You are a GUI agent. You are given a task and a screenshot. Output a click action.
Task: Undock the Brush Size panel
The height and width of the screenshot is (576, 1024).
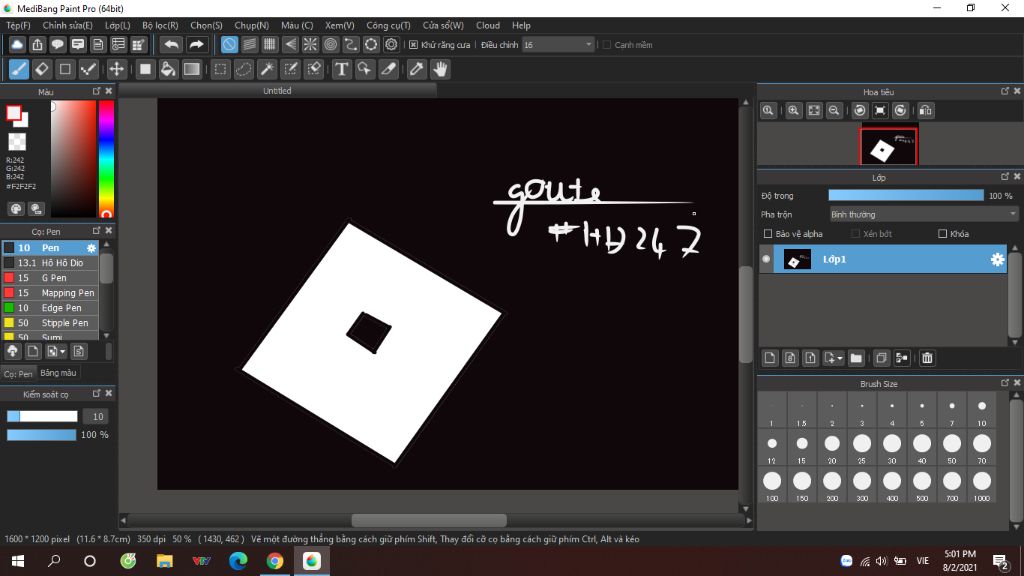pos(1005,383)
